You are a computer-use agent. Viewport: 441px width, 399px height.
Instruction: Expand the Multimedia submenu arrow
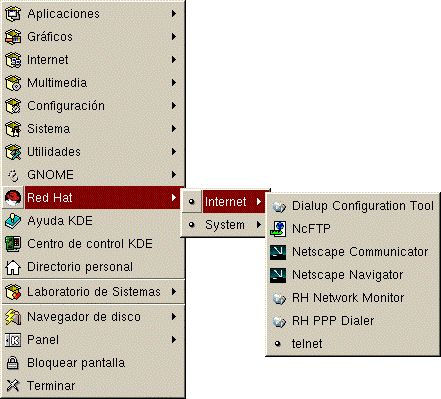174,83
